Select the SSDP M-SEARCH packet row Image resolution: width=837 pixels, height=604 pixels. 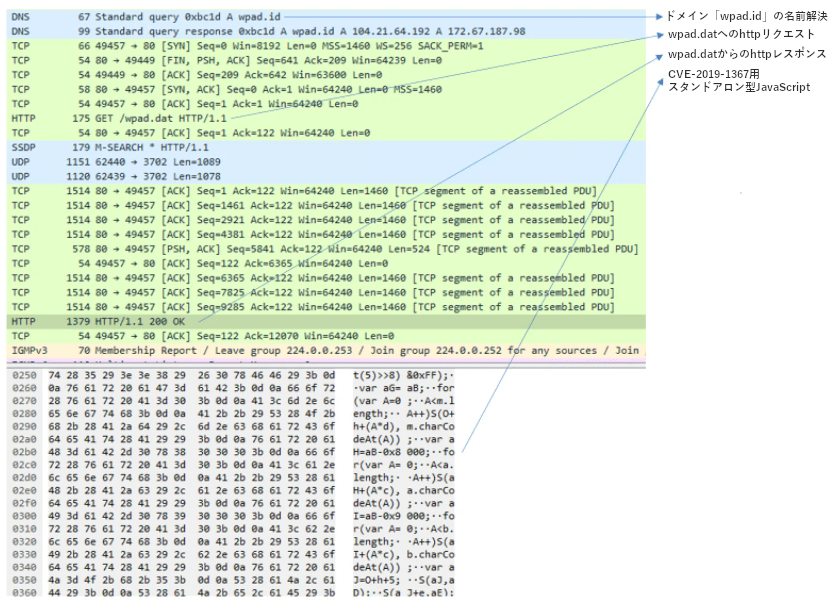pyautogui.click(x=150, y=147)
